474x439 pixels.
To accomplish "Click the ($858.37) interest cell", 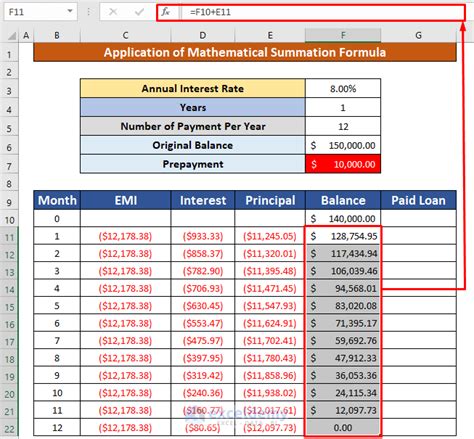I will point(203,254).
